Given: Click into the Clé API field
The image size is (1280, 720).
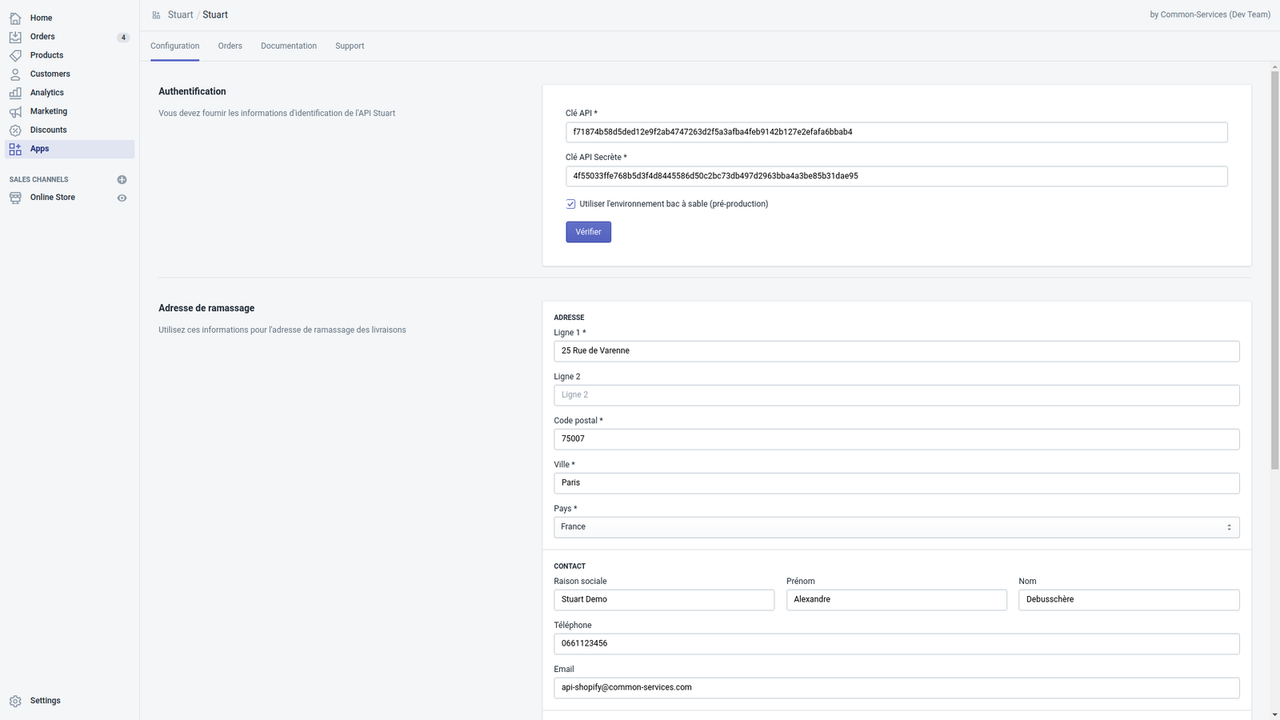Looking at the screenshot, I should tap(896, 132).
